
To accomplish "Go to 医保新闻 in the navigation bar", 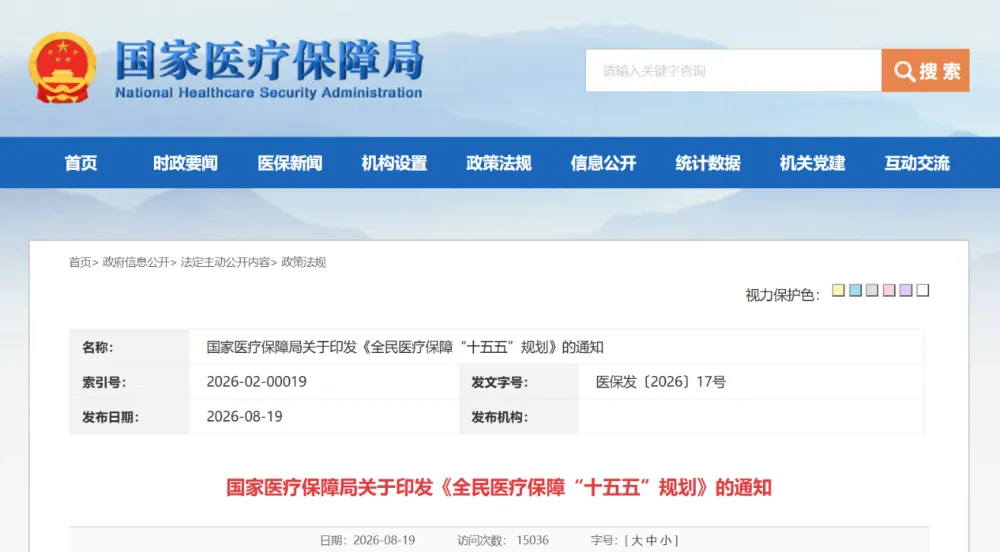I will point(290,163).
